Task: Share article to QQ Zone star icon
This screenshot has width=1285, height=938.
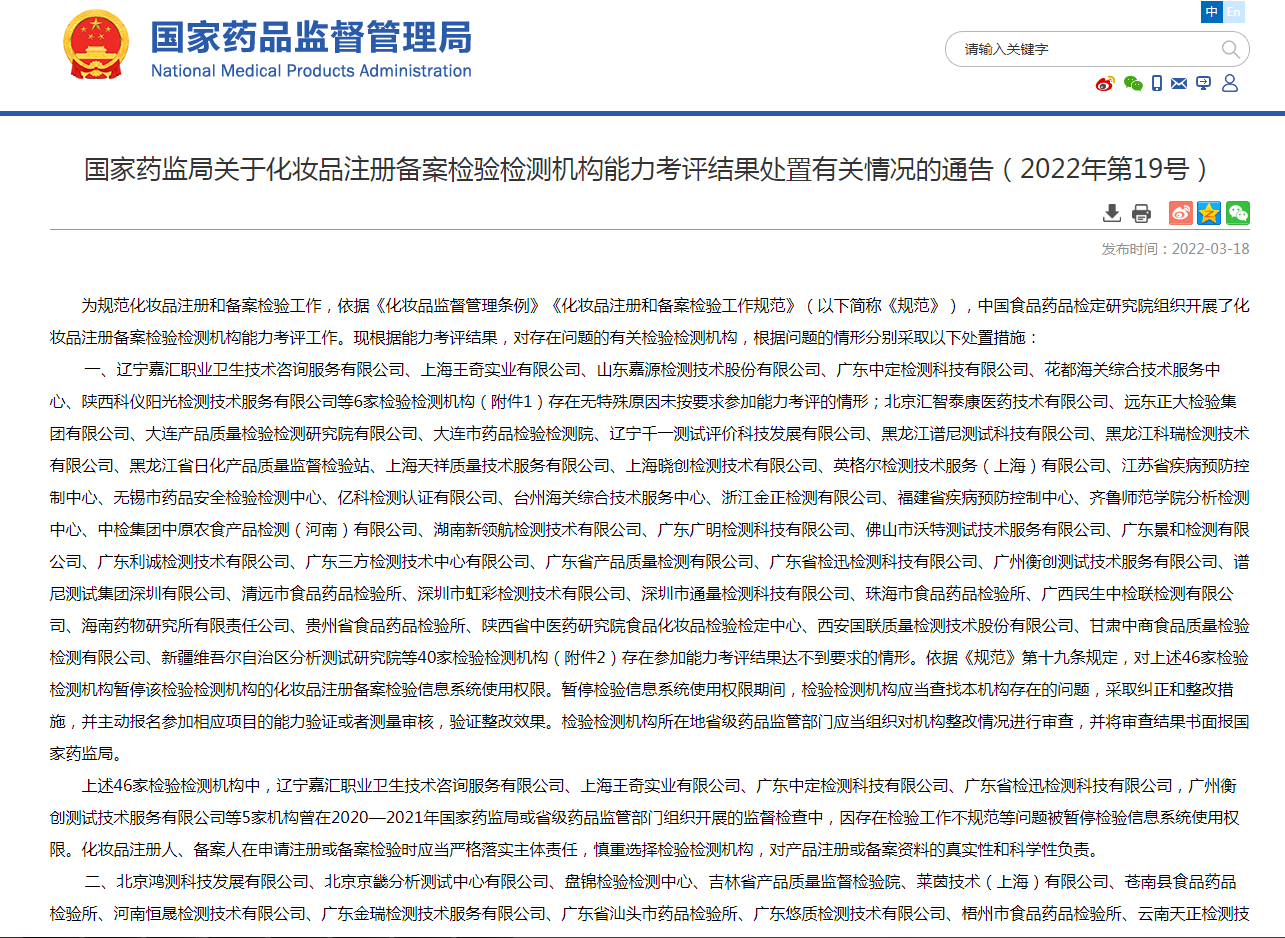Action: (x=1209, y=213)
